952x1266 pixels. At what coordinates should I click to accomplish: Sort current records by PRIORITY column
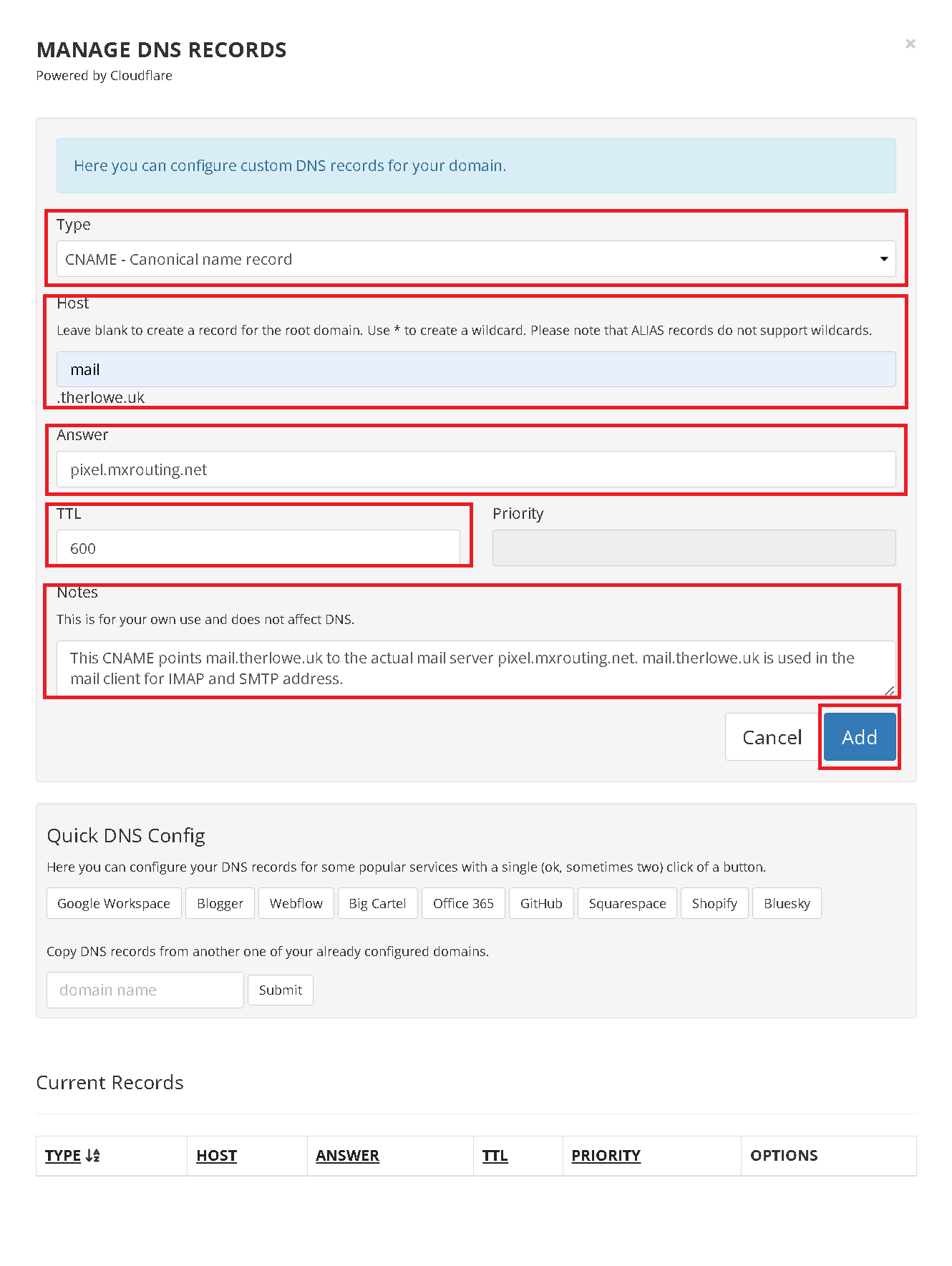pos(606,1155)
